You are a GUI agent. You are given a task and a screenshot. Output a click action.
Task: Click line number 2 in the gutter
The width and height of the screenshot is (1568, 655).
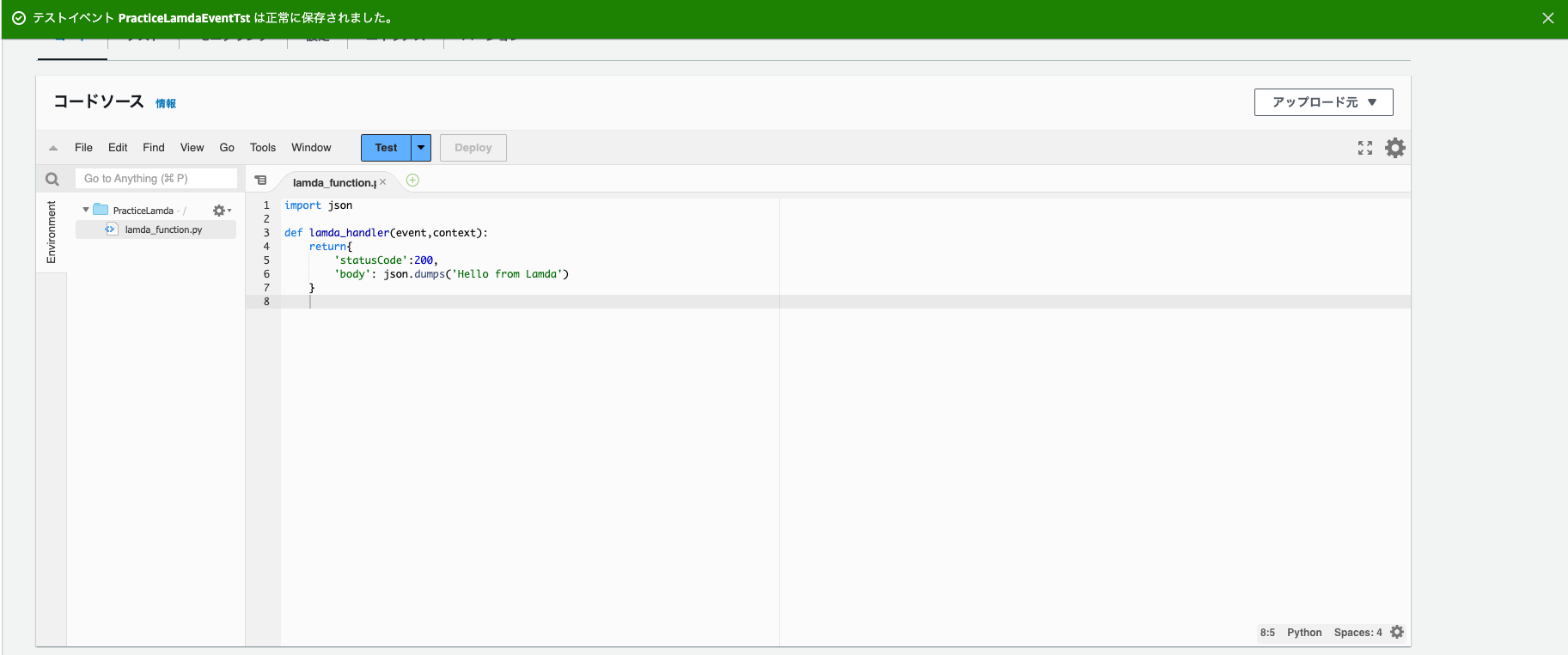point(266,219)
